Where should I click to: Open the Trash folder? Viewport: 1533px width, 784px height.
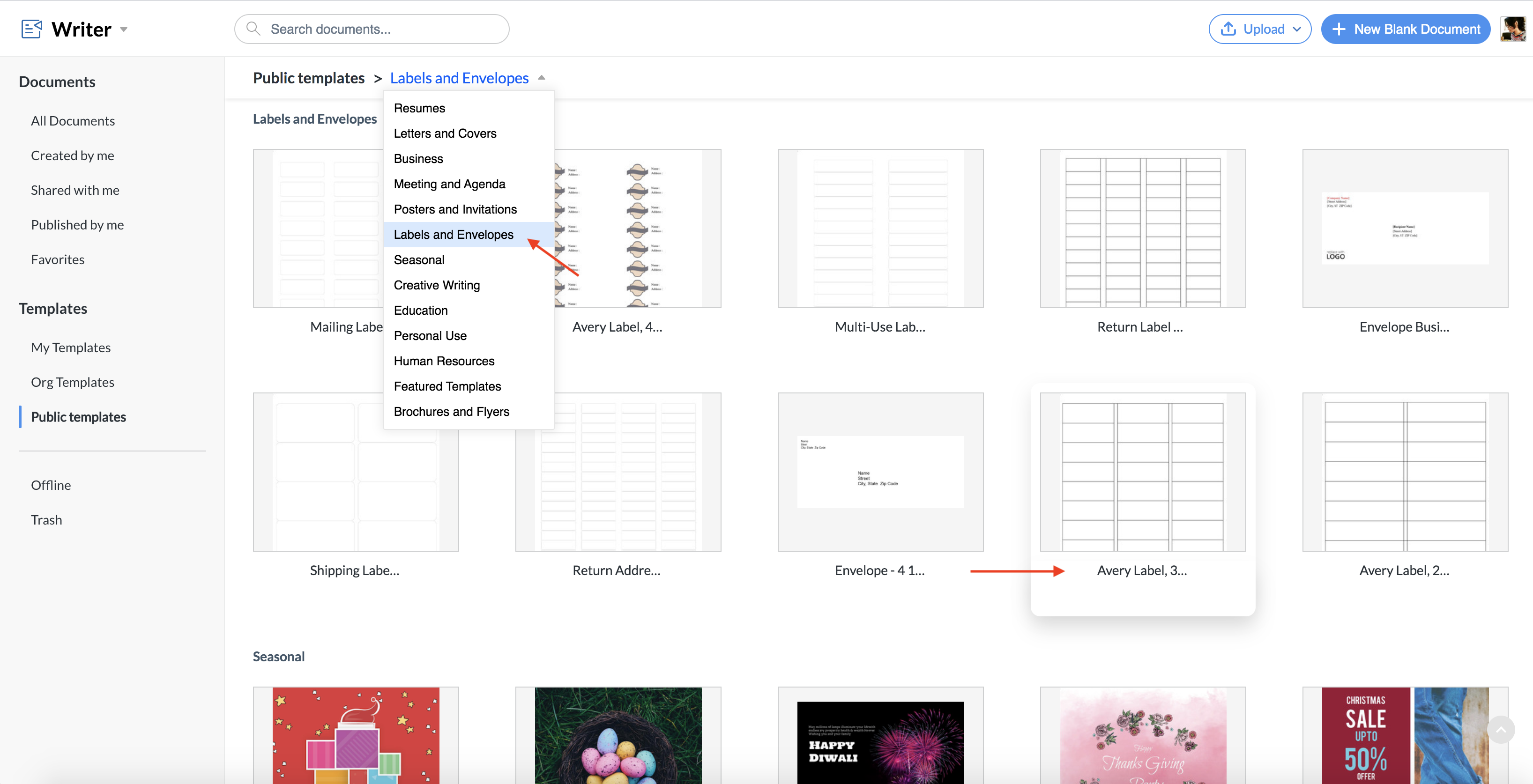(46, 519)
